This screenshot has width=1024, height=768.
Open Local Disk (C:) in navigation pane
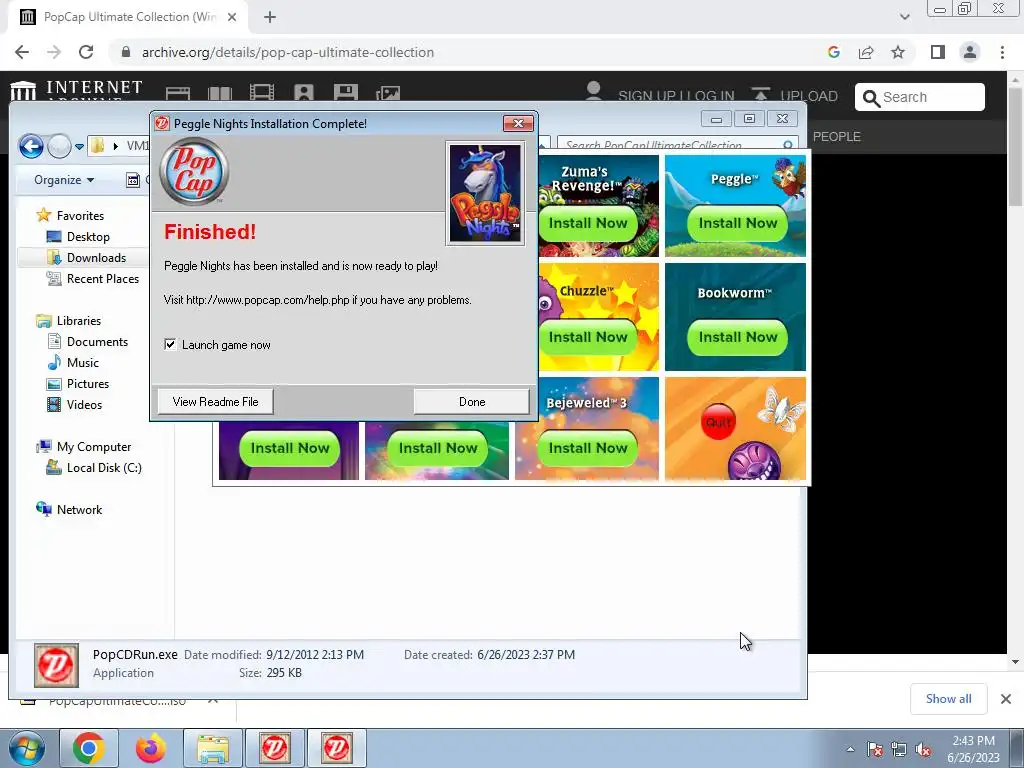pyautogui.click(x=104, y=468)
